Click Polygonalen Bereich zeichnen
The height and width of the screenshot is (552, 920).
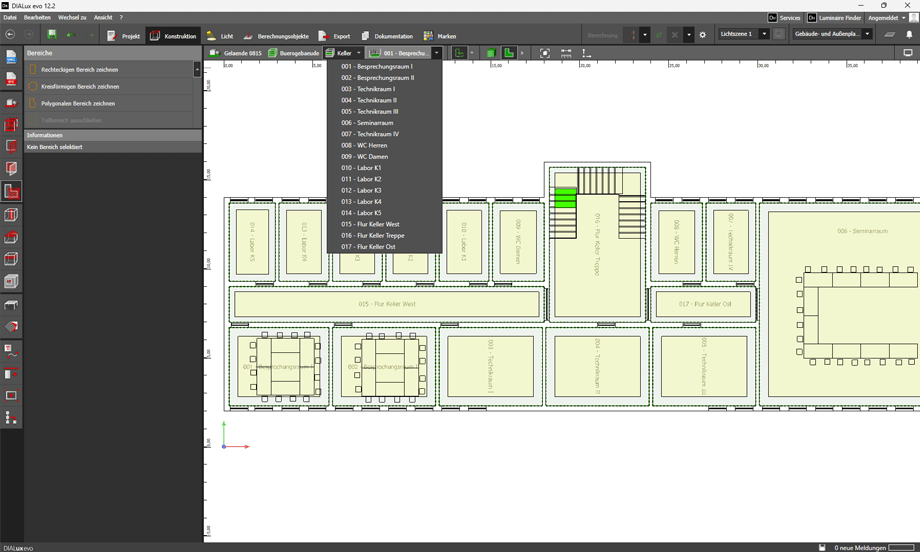[77, 103]
